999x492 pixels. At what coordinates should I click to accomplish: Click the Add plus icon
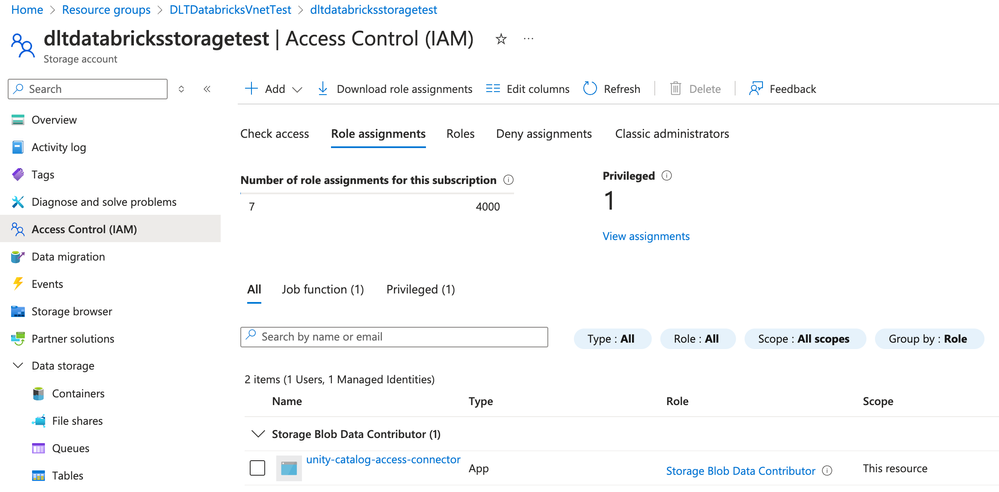pyautogui.click(x=252, y=89)
